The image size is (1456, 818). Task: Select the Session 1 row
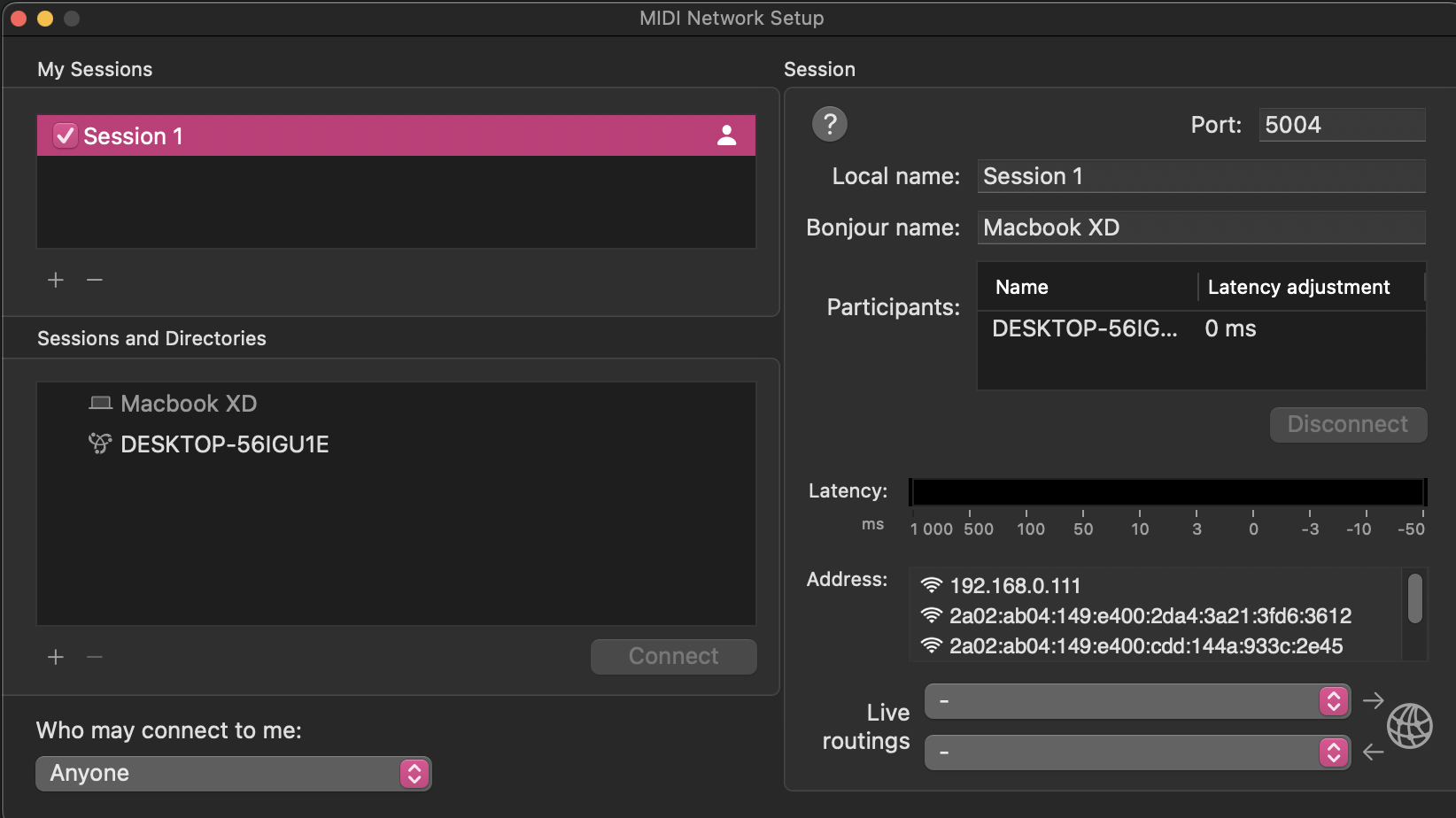396,135
